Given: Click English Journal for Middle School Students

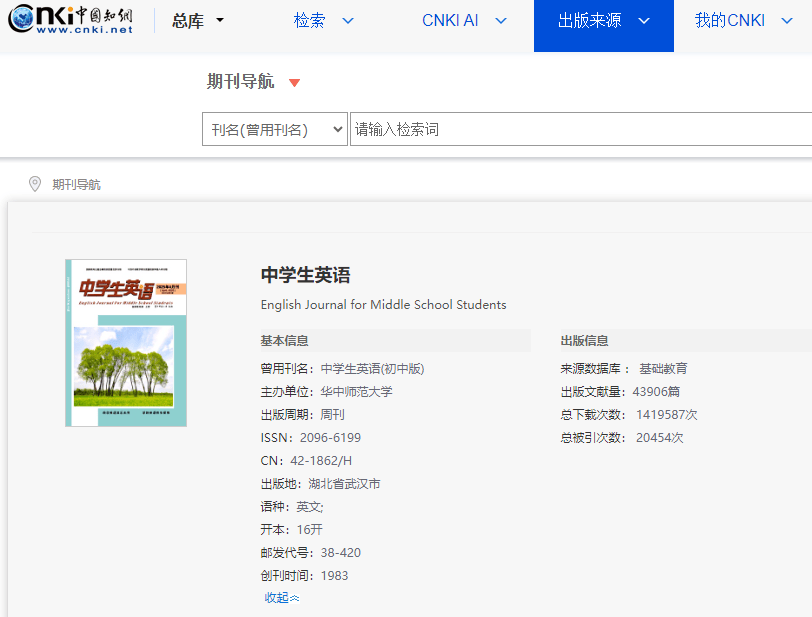Looking at the screenshot, I should point(383,305).
